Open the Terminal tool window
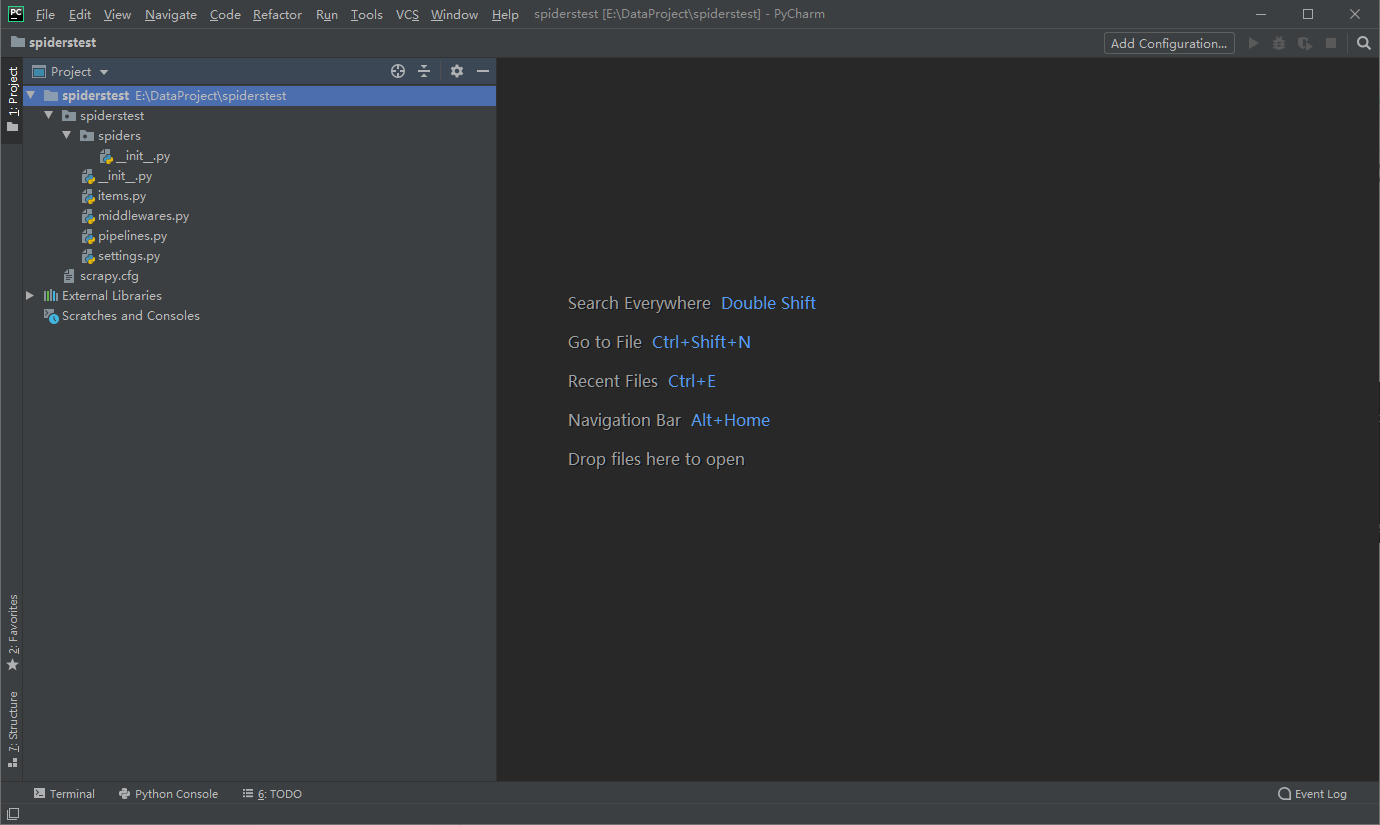This screenshot has height=825, width=1380. (64, 794)
